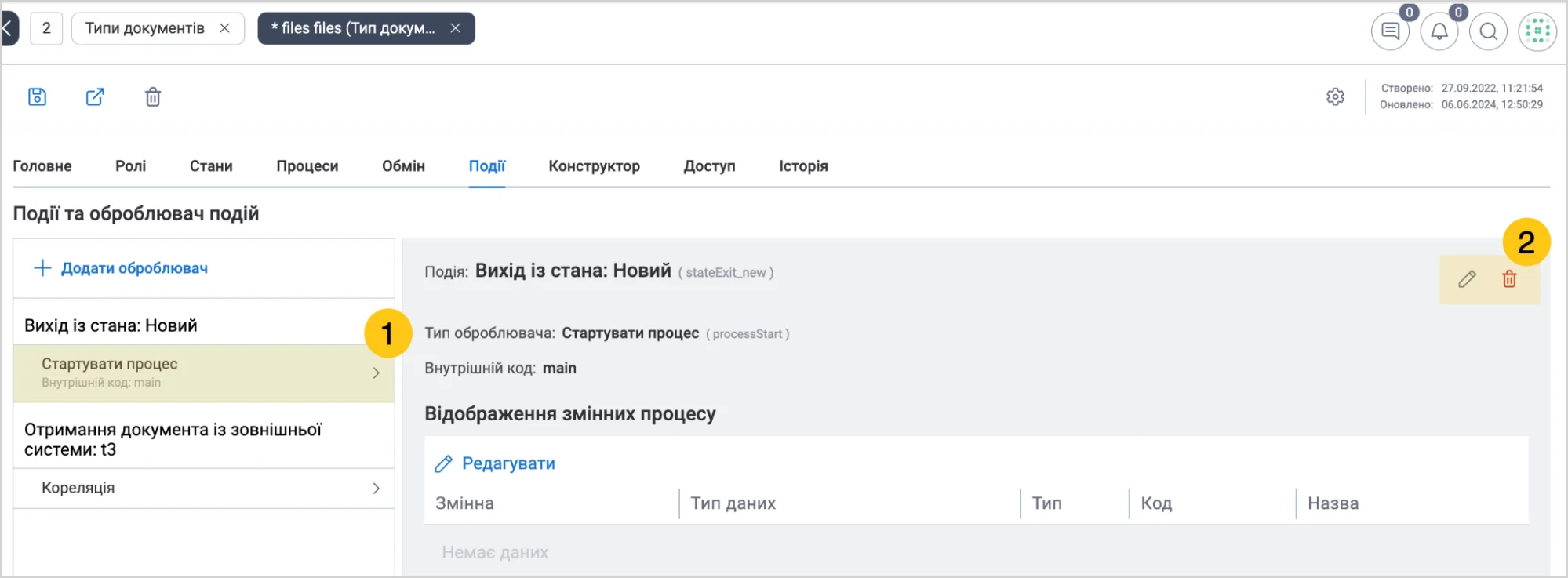Edit event handler with the pencil icon
Image resolution: width=1568 pixels, height=578 pixels.
point(1467,279)
